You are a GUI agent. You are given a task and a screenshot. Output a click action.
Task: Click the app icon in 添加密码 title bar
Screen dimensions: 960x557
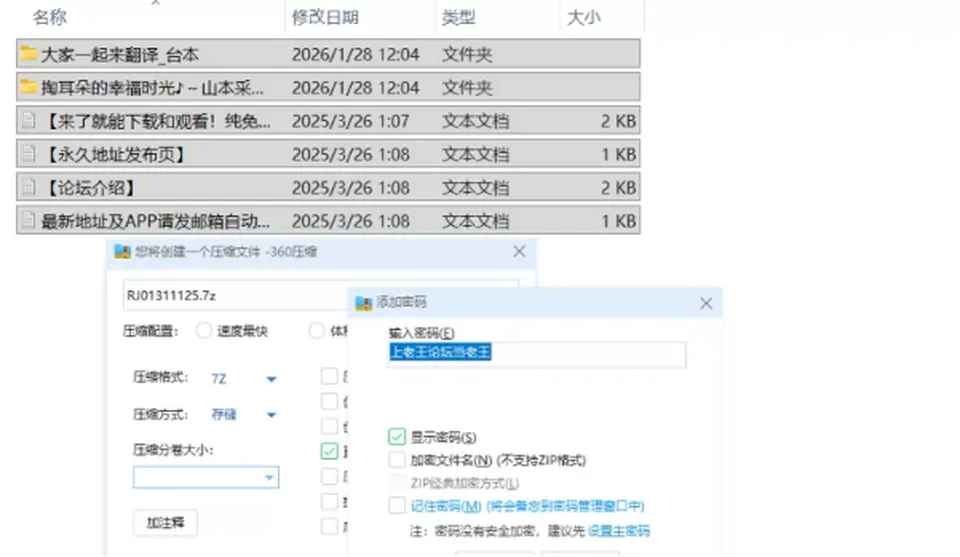(x=364, y=302)
